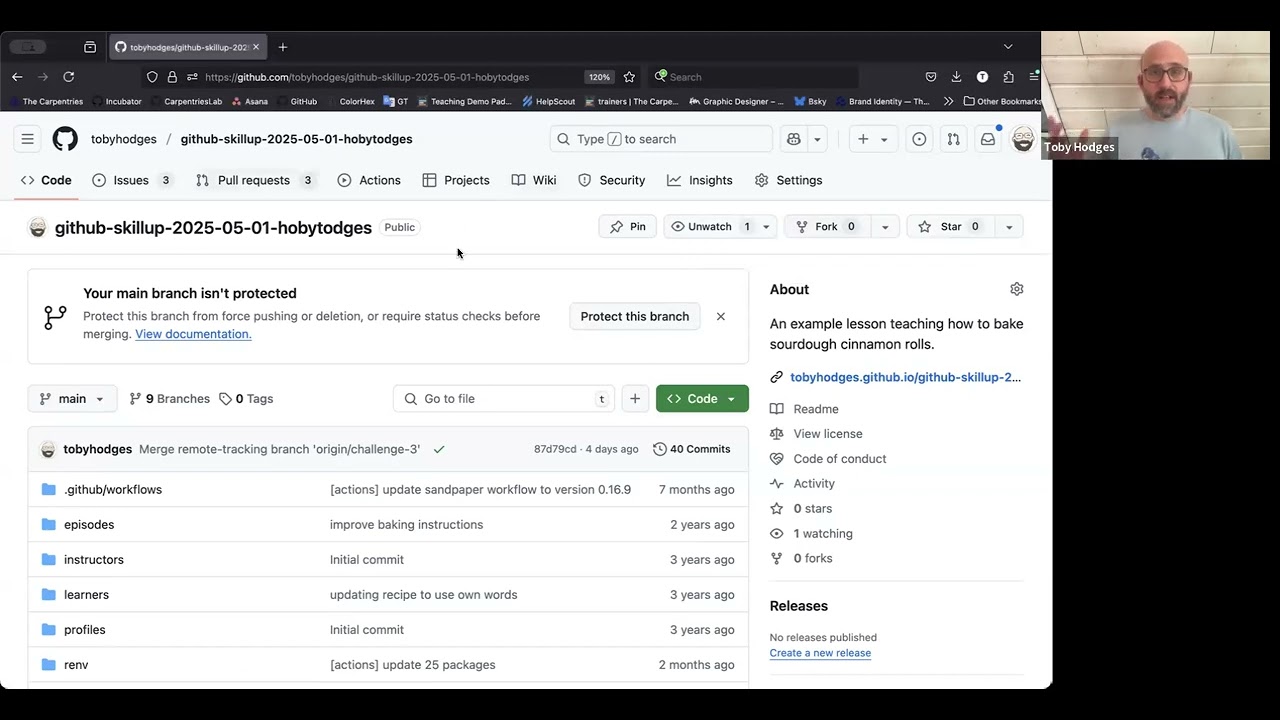Open the Firefox application menu

pos(1034,77)
